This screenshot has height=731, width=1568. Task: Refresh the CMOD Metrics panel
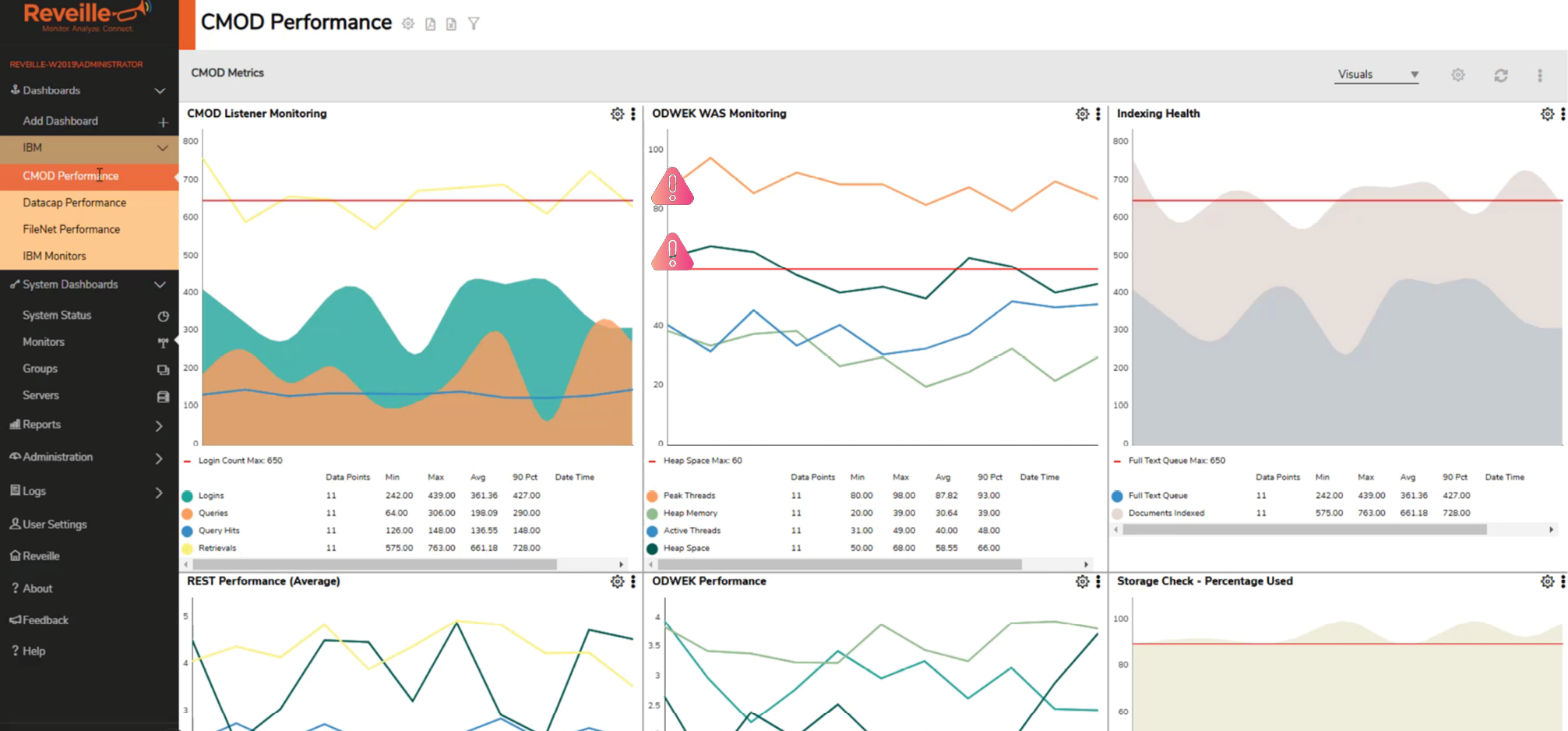point(1501,75)
